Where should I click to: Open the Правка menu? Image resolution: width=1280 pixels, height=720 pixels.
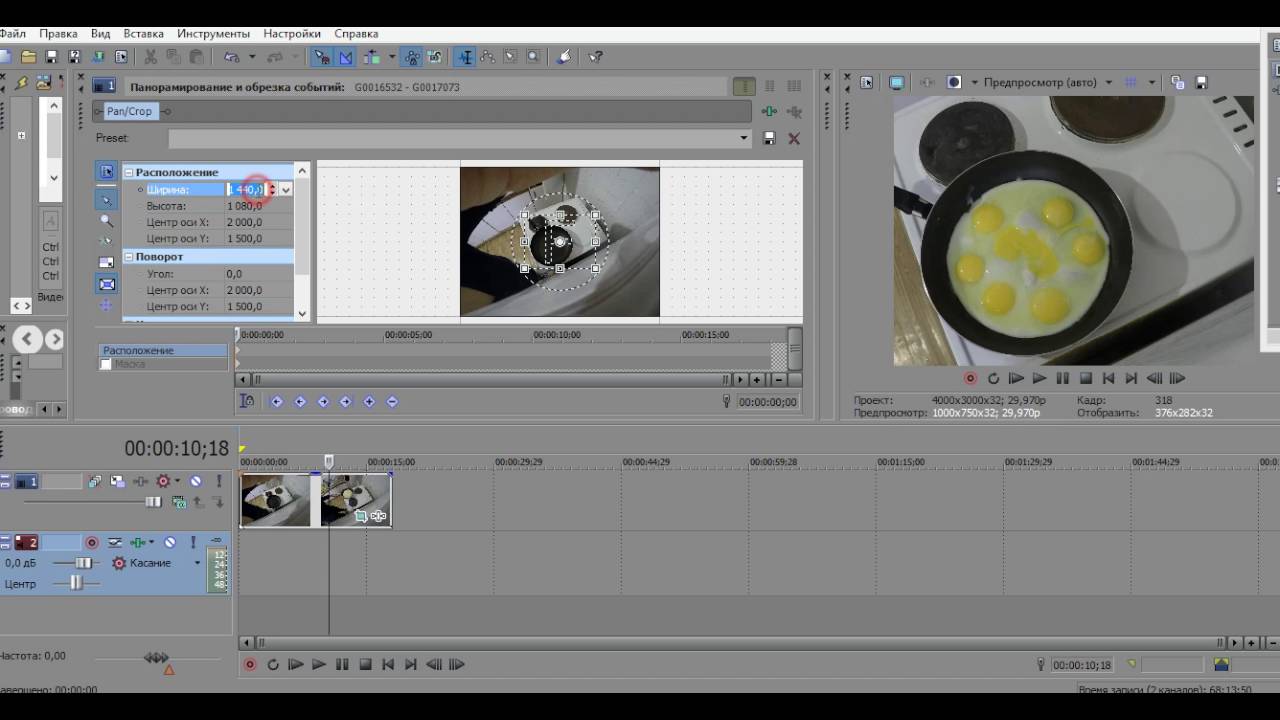(x=59, y=33)
